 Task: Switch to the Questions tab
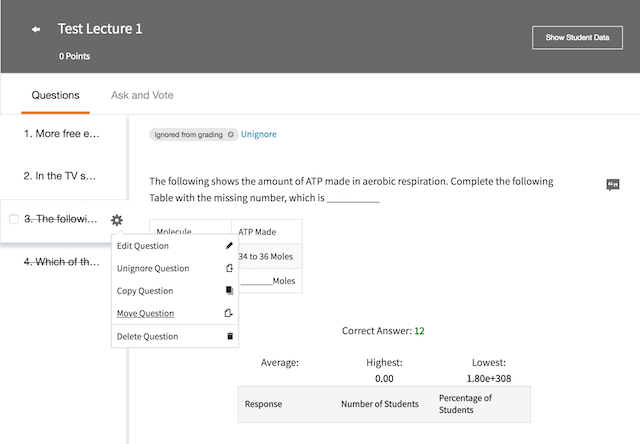click(x=55, y=96)
